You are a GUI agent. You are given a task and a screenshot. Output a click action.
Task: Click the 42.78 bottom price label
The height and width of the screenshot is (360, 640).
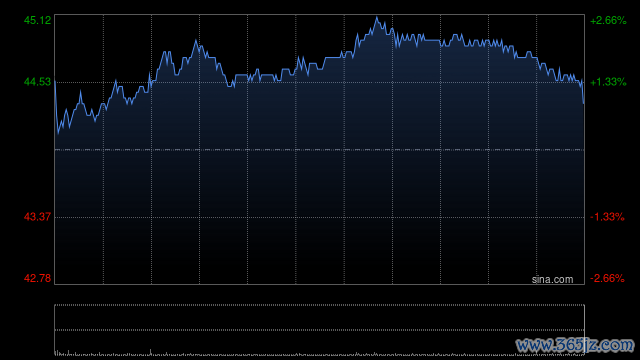38,278
